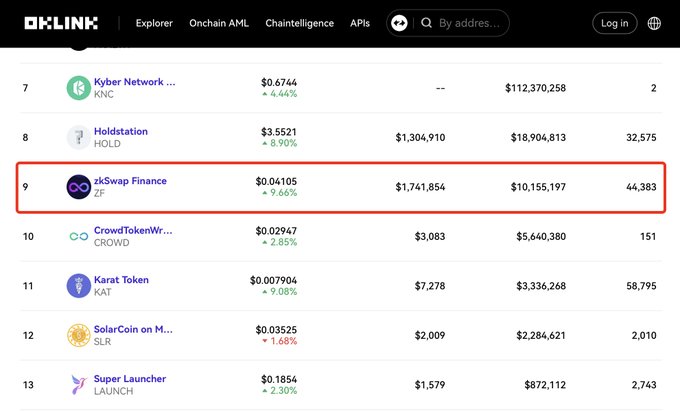Click the 44,383 holders cell

[641, 187]
